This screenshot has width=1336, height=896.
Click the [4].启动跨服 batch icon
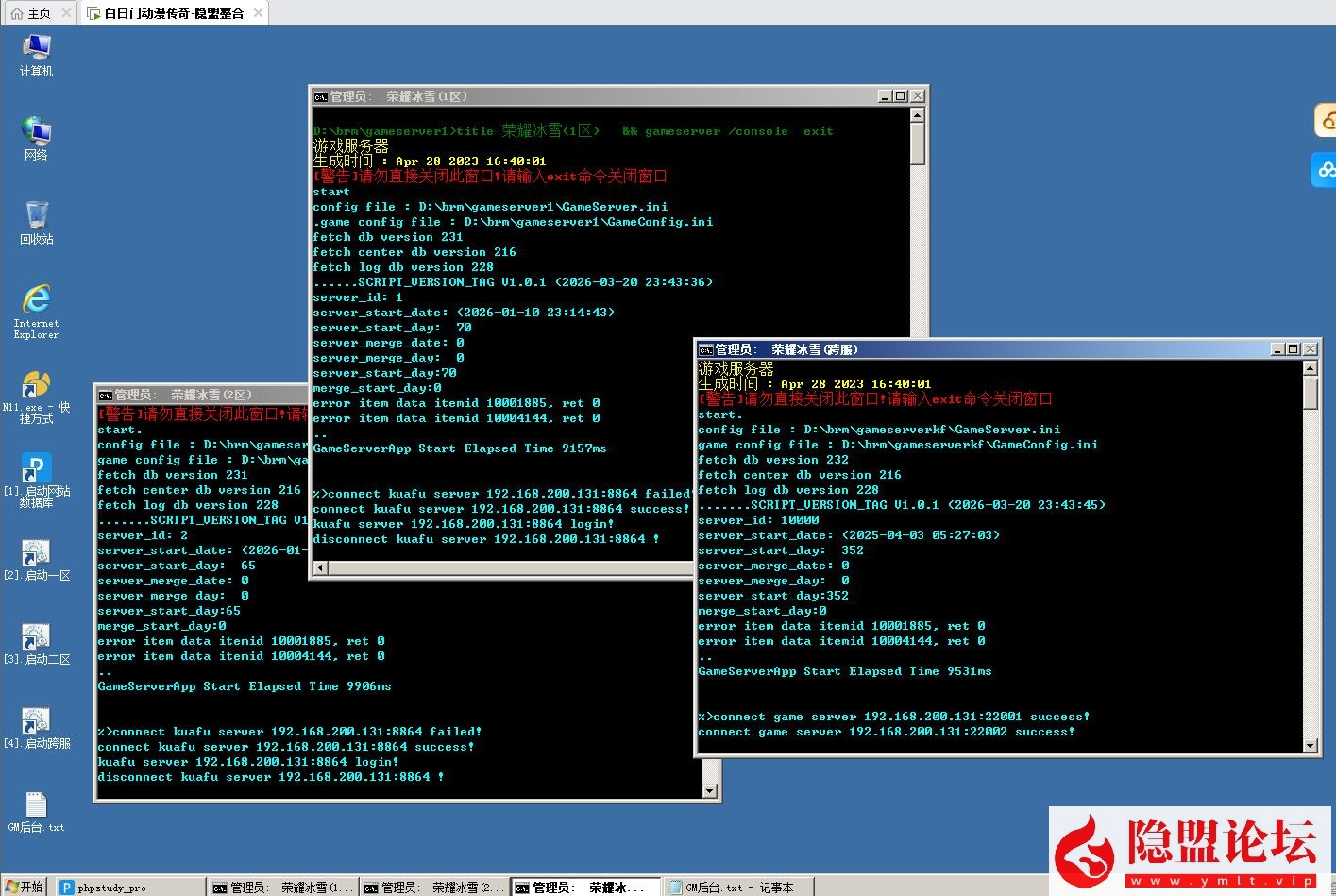click(x=36, y=721)
